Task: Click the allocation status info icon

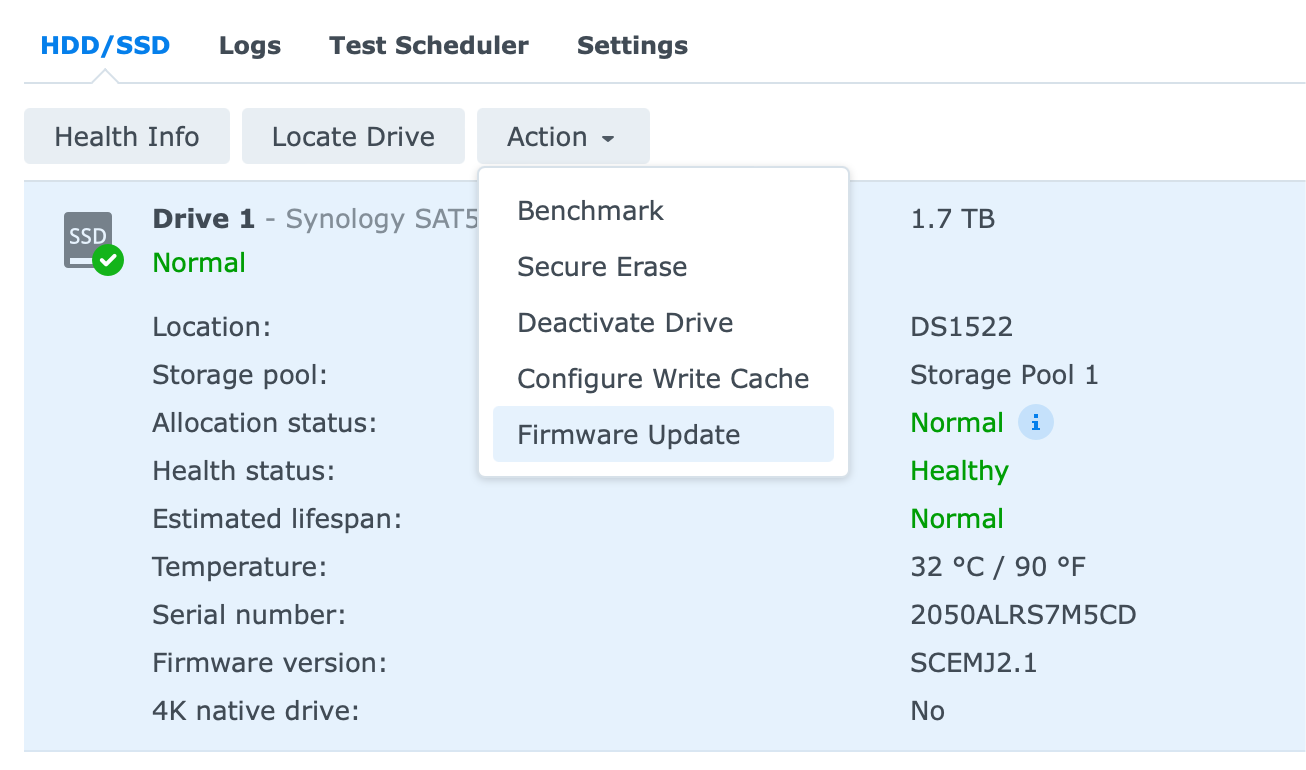Action: pyautogui.click(x=1036, y=423)
